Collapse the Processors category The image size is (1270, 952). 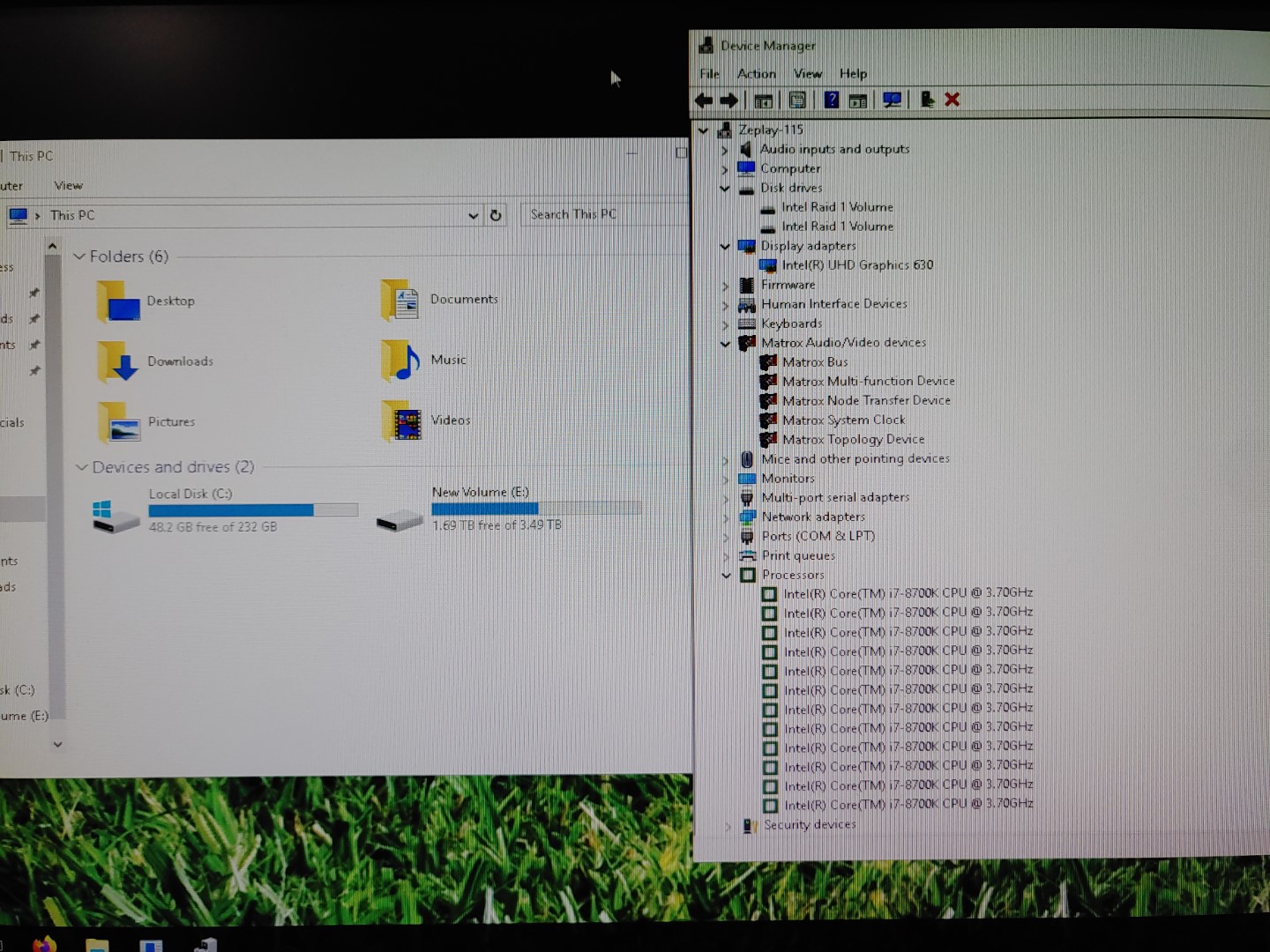727,575
